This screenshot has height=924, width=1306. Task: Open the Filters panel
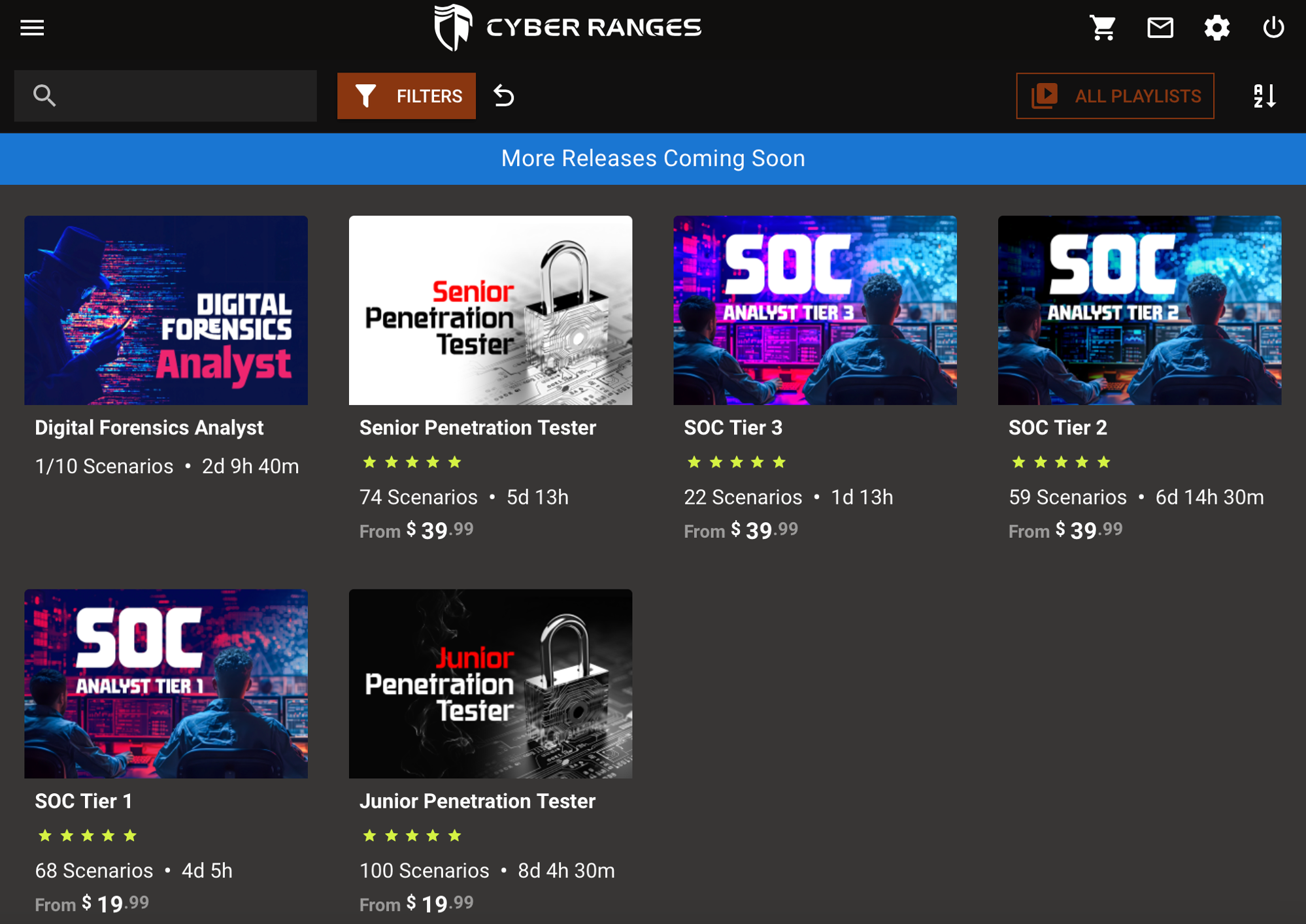tap(407, 96)
